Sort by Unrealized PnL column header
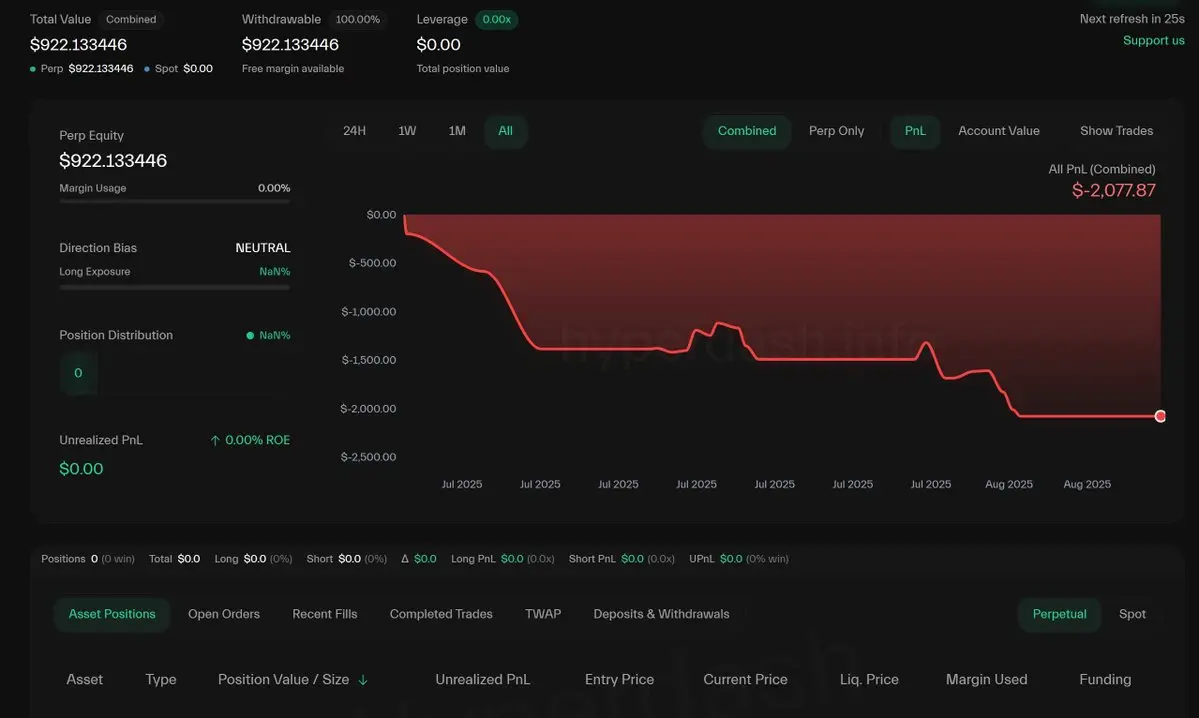This screenshot has width=1199, height=718. coord(483,679)
